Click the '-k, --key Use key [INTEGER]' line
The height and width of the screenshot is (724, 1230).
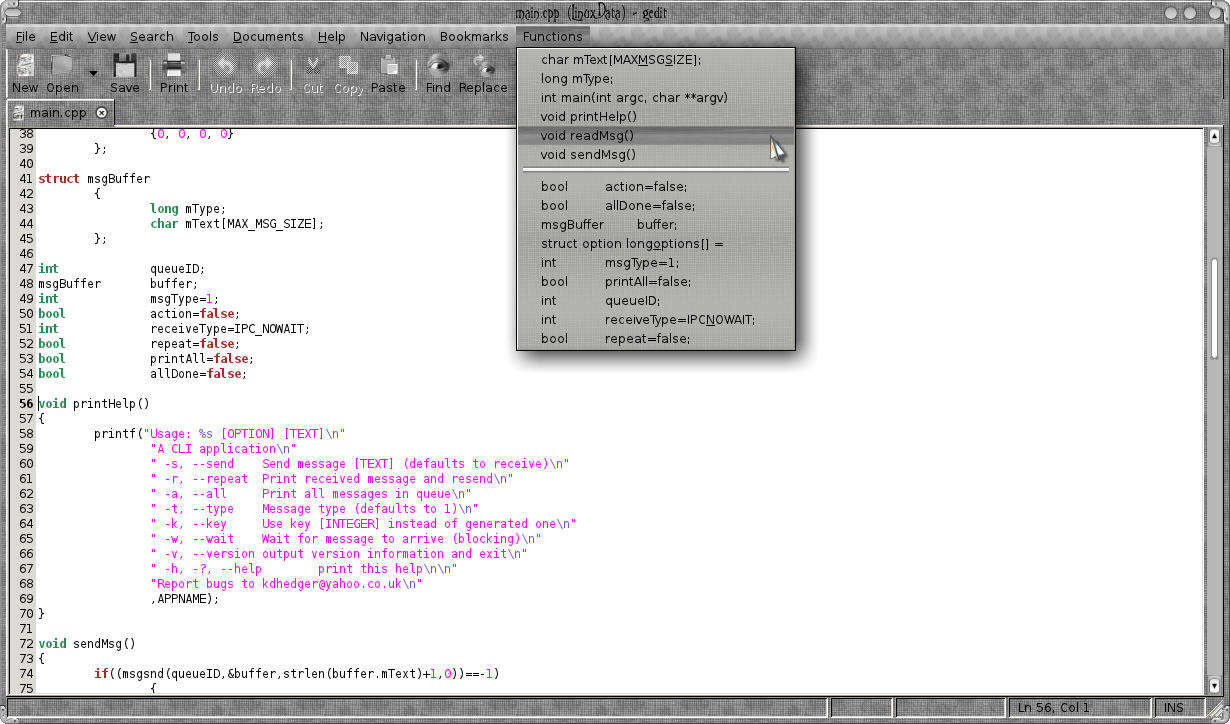(363, 524)
